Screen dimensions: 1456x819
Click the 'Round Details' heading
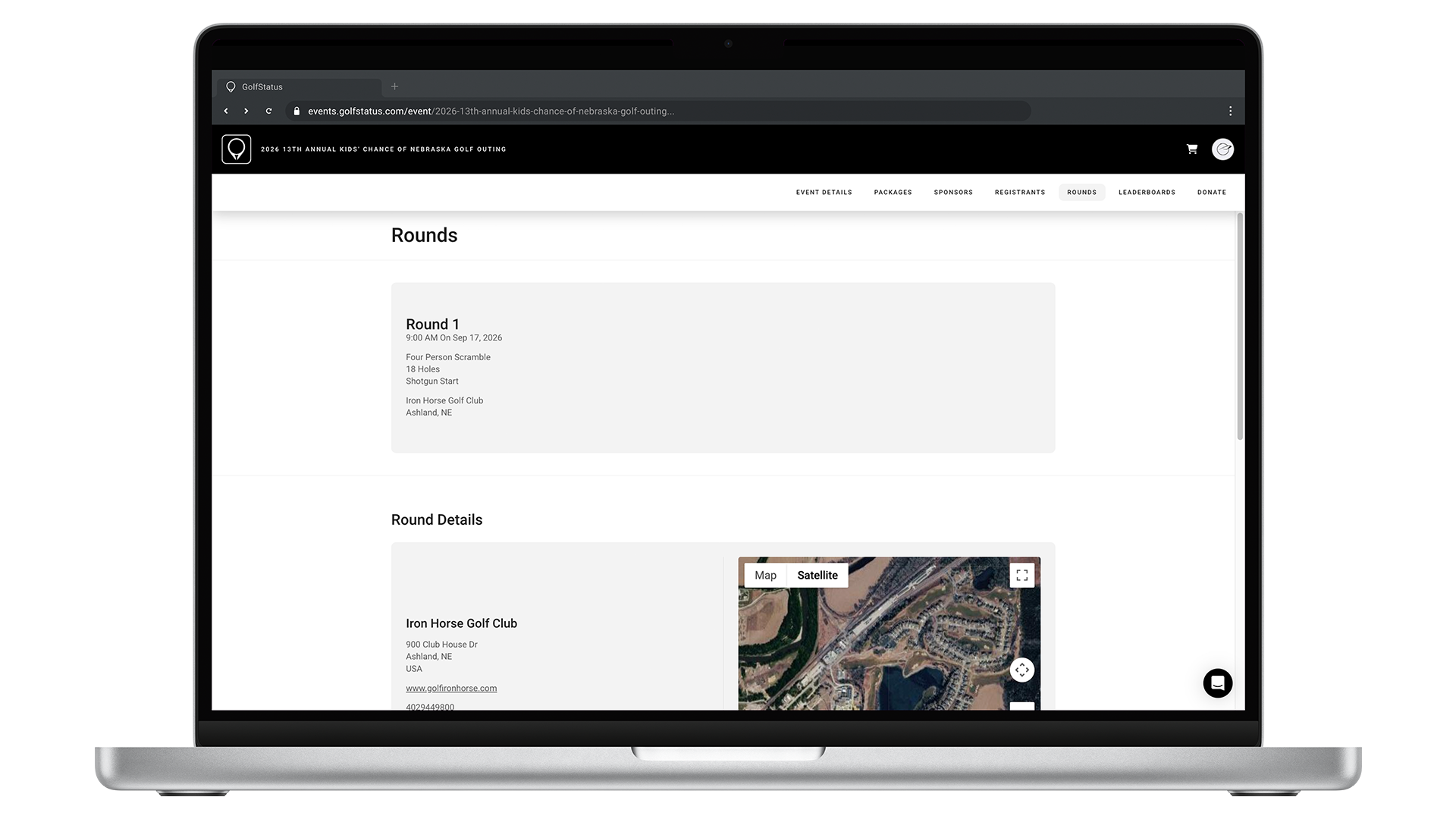(x=437, y=520)
